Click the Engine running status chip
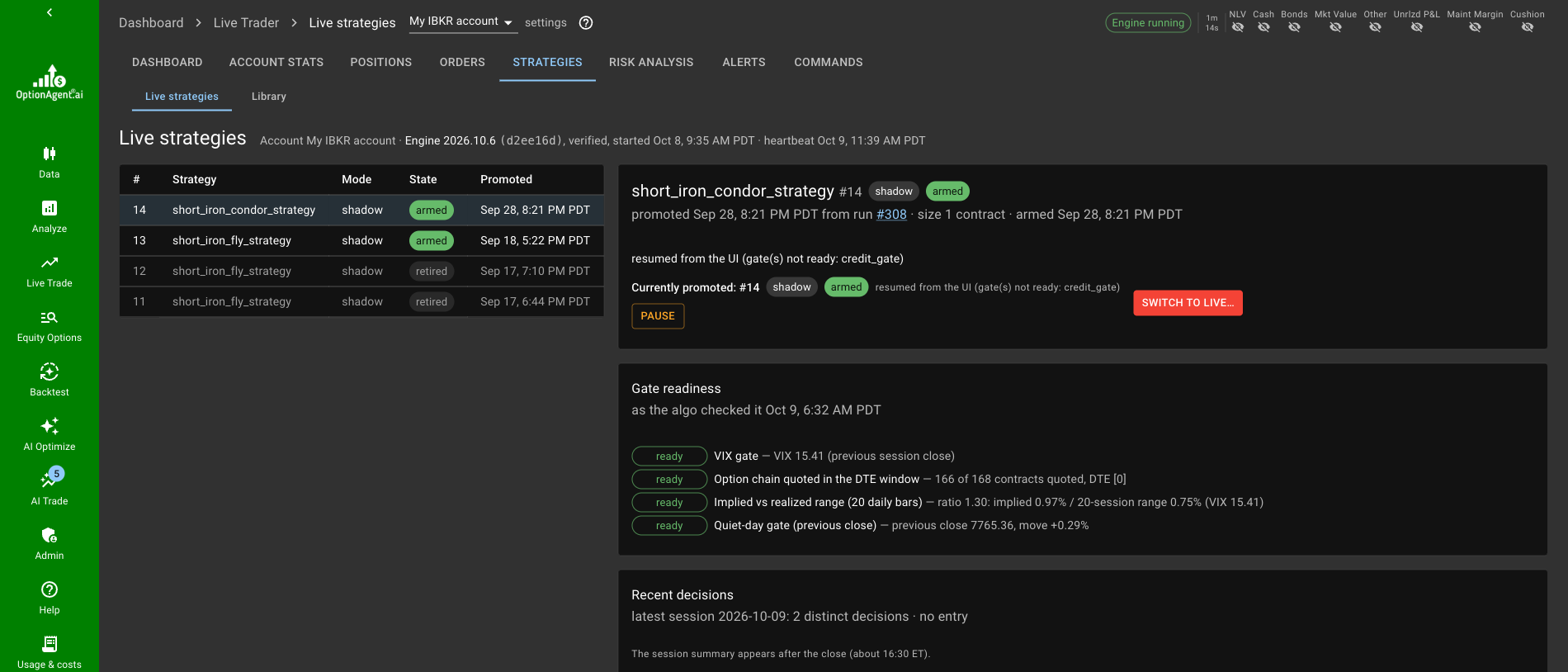Image resolution: width=1568 pixels, height=672 pixels. tap(1148, 23)
